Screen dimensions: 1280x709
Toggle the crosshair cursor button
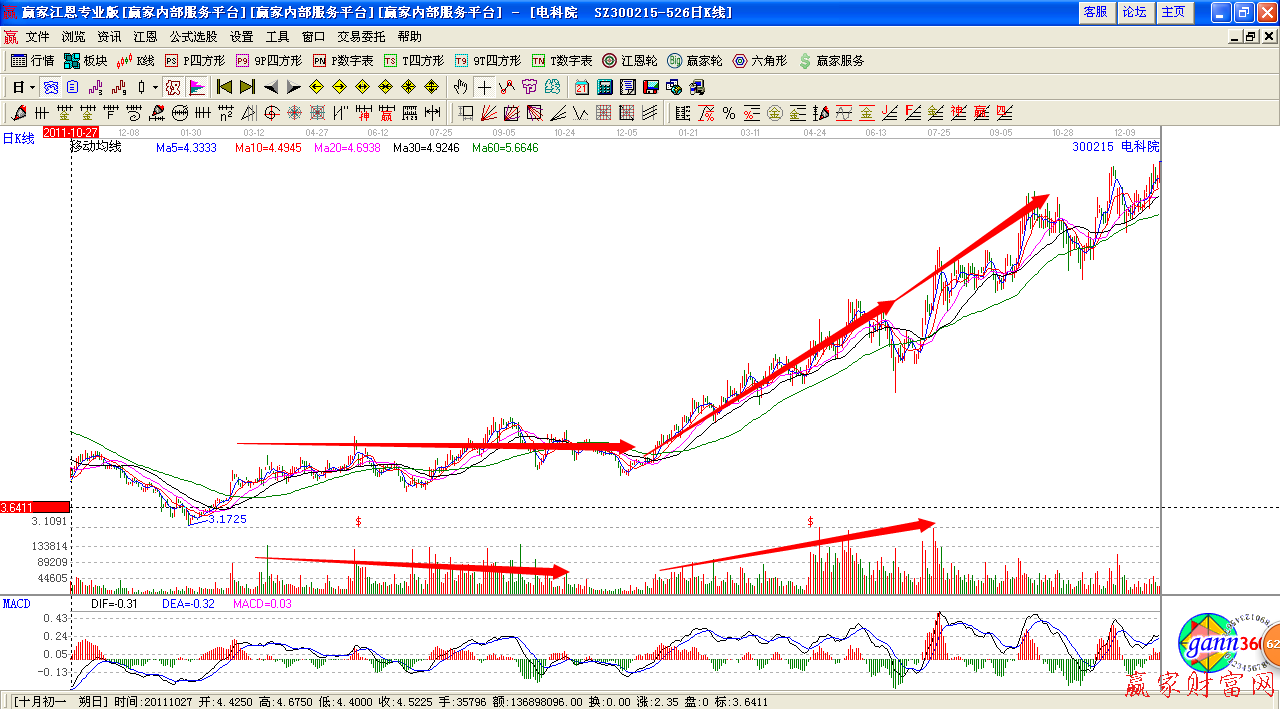484,87
